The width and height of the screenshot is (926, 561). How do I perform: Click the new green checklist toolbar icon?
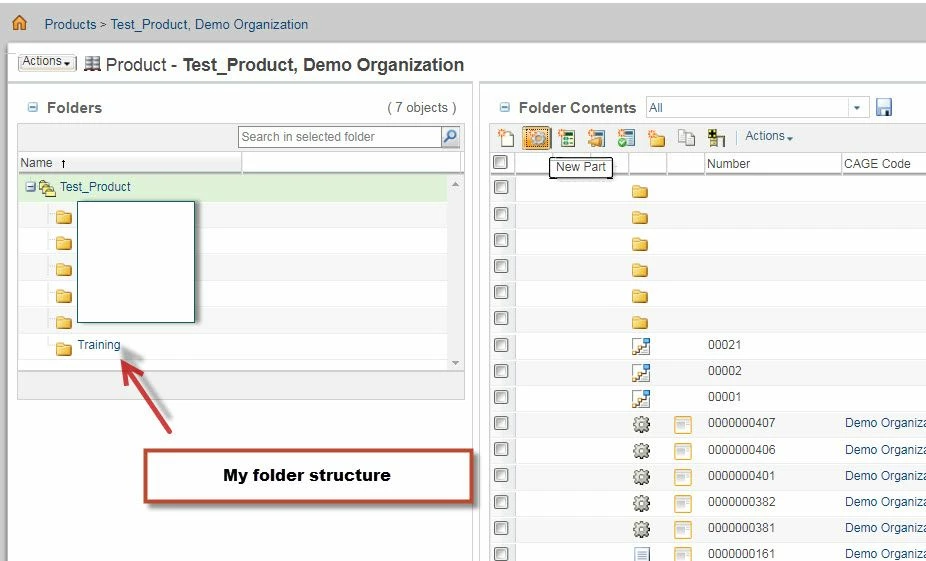[x=567, y=138]
